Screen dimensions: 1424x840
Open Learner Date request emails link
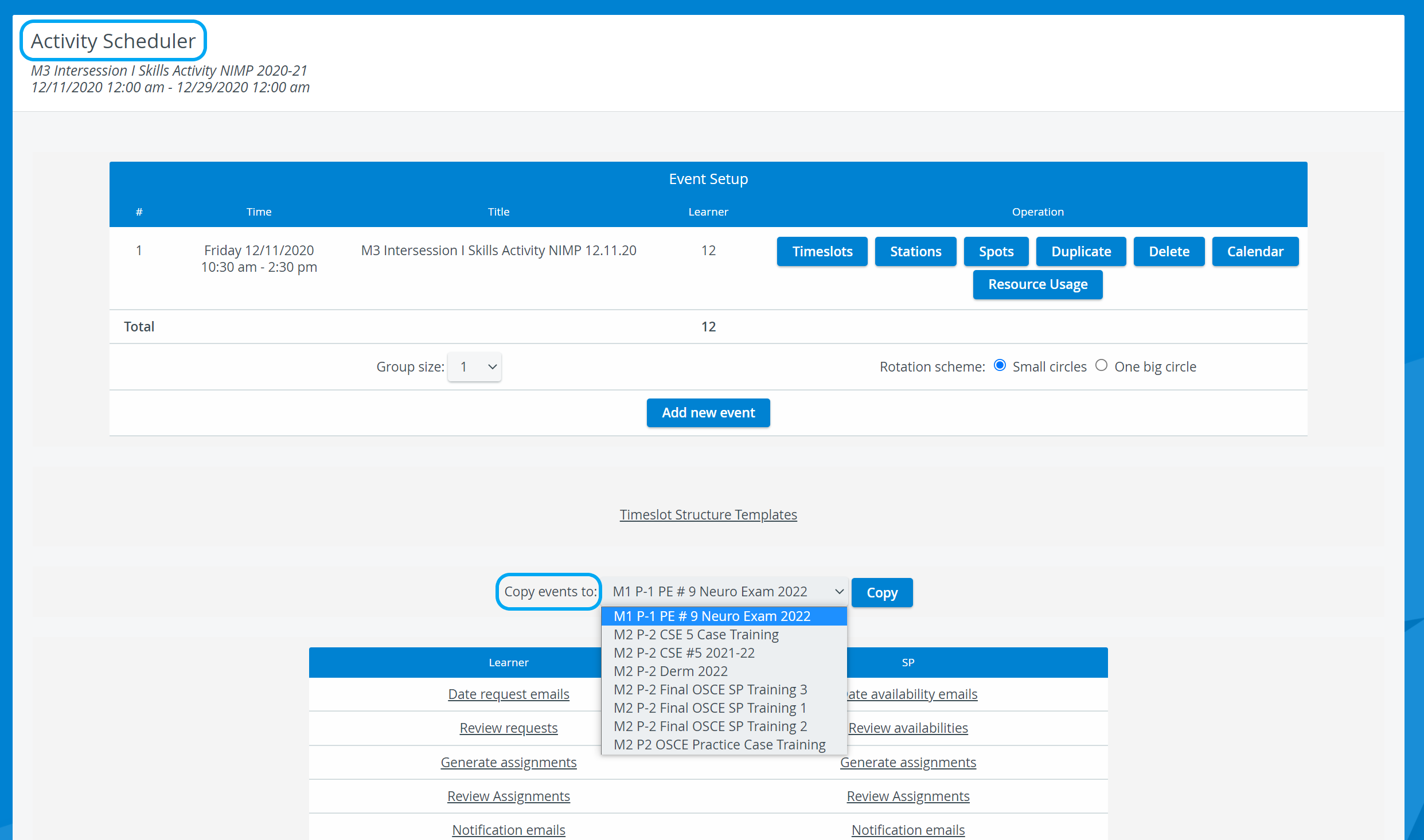click(x=509, y=694)
